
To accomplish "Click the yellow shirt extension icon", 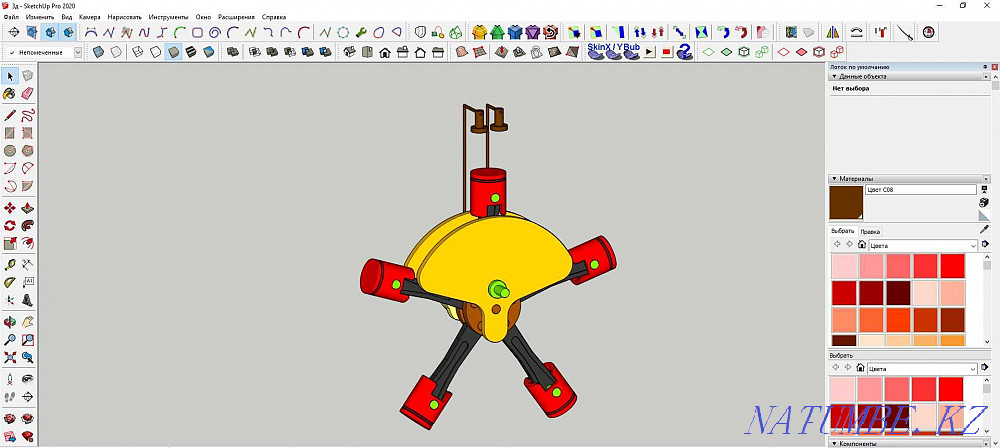I will 479,31.
